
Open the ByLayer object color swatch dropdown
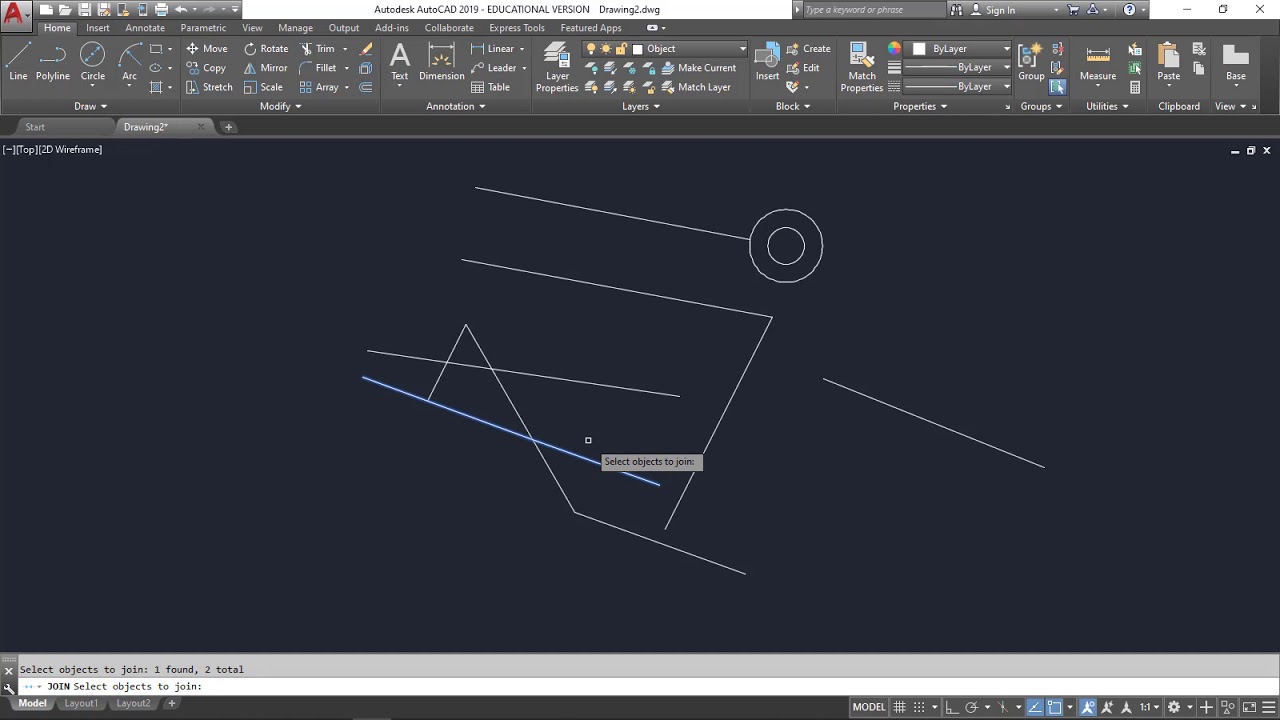tap(960, 49)
